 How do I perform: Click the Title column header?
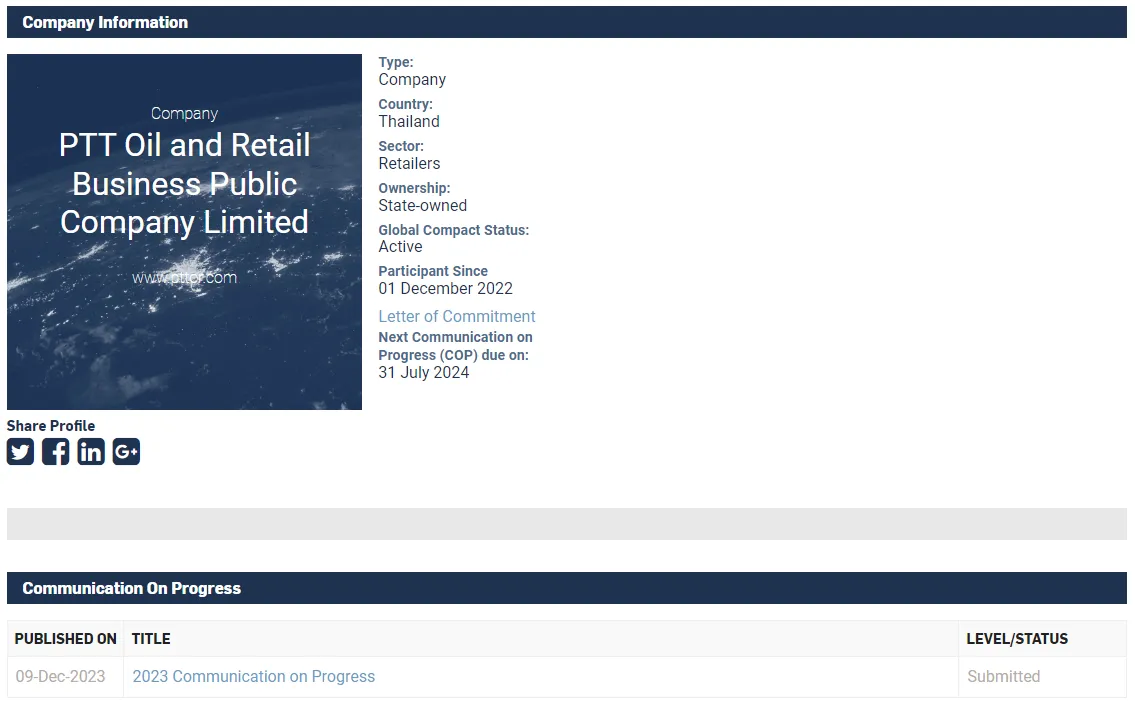[151, 639]
